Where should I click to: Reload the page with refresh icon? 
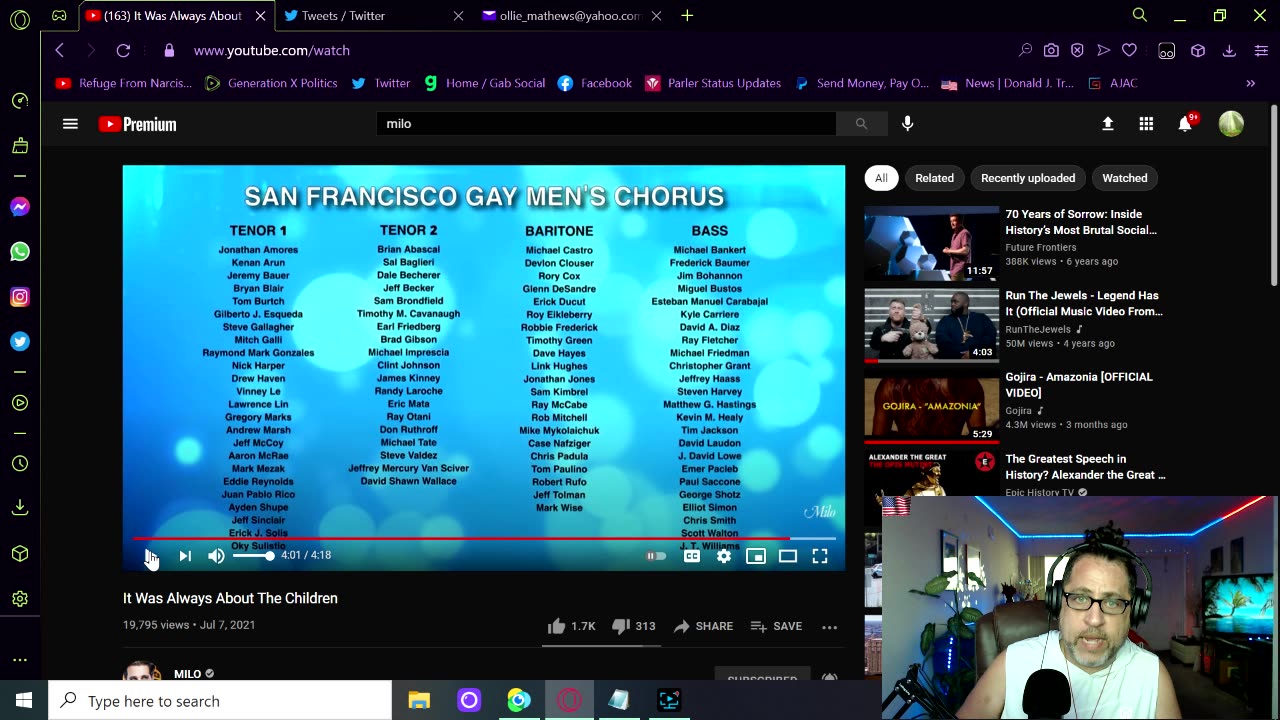(123, 50)
